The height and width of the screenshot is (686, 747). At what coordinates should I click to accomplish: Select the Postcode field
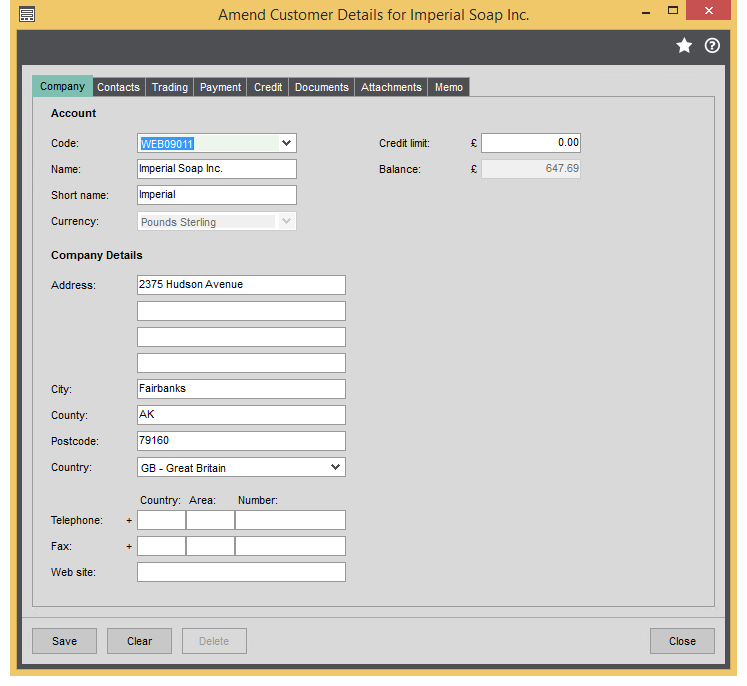click(x=240, y=441)
